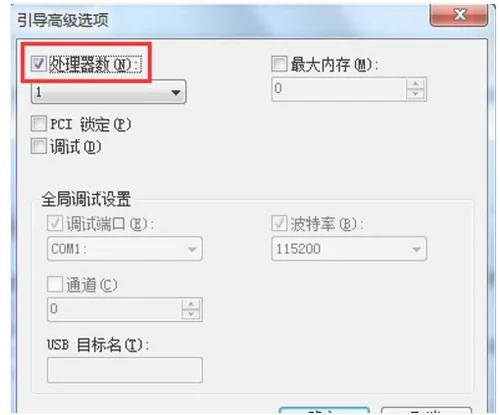Tick the PCI 锁定 checkbox
Screen dimensions: 500x415
coord(39,124)
